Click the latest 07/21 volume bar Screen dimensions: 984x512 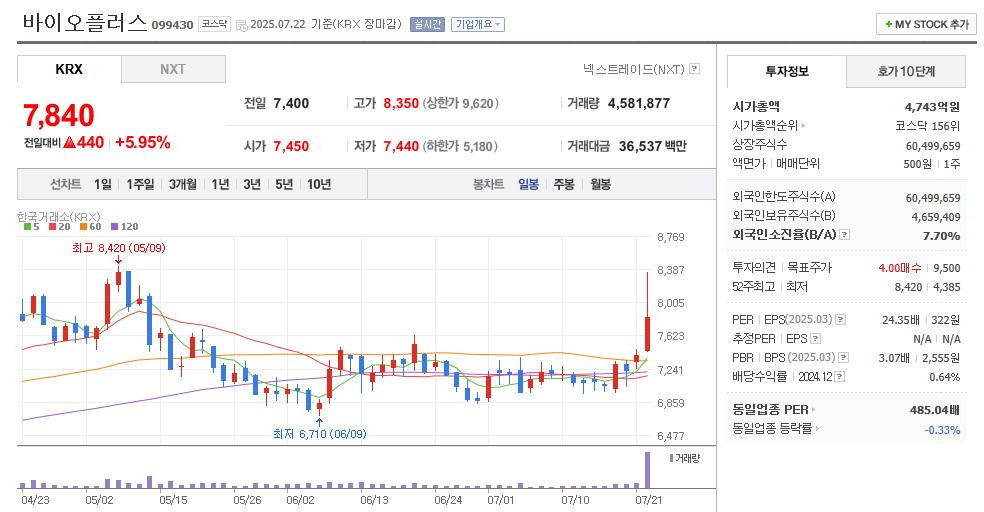tap(648, 470)
